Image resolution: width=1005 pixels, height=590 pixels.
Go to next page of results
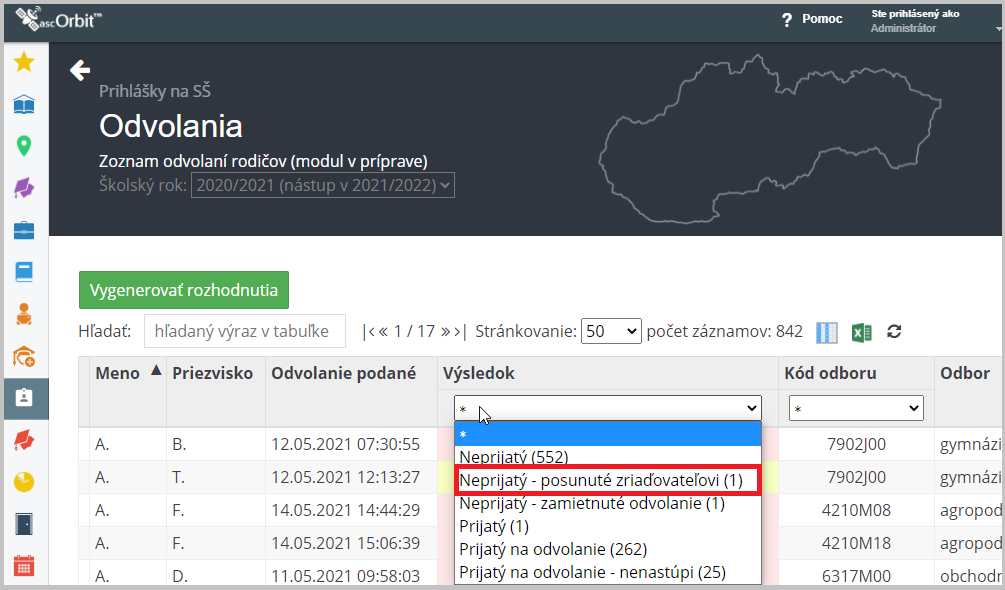coord(445,331)
